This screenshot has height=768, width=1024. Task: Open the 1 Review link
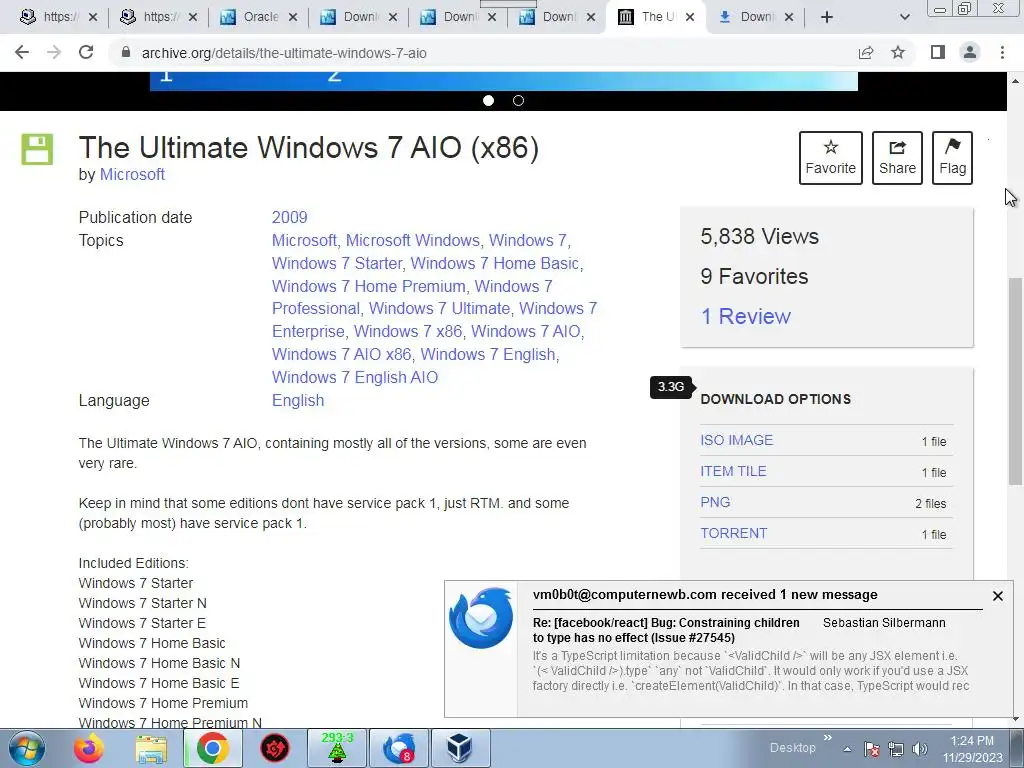pos(746,316)
